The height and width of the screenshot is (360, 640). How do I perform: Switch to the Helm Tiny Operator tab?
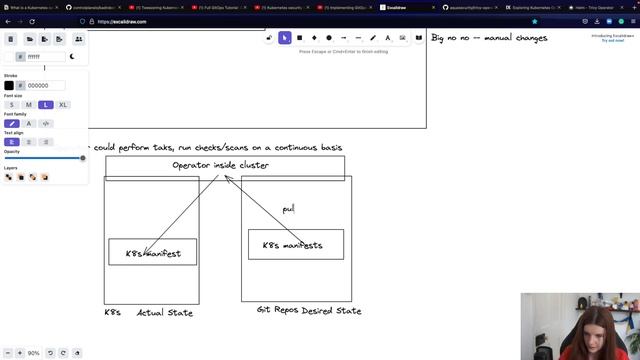point(596,7)
